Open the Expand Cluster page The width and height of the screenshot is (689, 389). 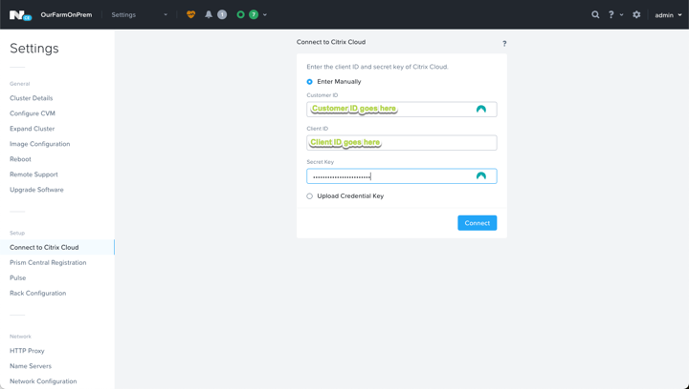(x=32, y=129)
